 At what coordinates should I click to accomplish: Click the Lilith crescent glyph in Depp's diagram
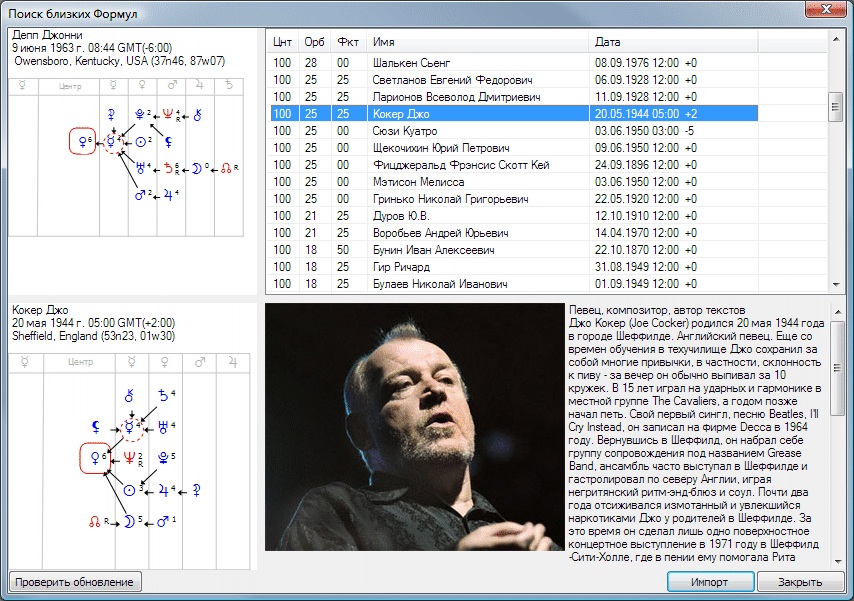[x=169, y=142]
